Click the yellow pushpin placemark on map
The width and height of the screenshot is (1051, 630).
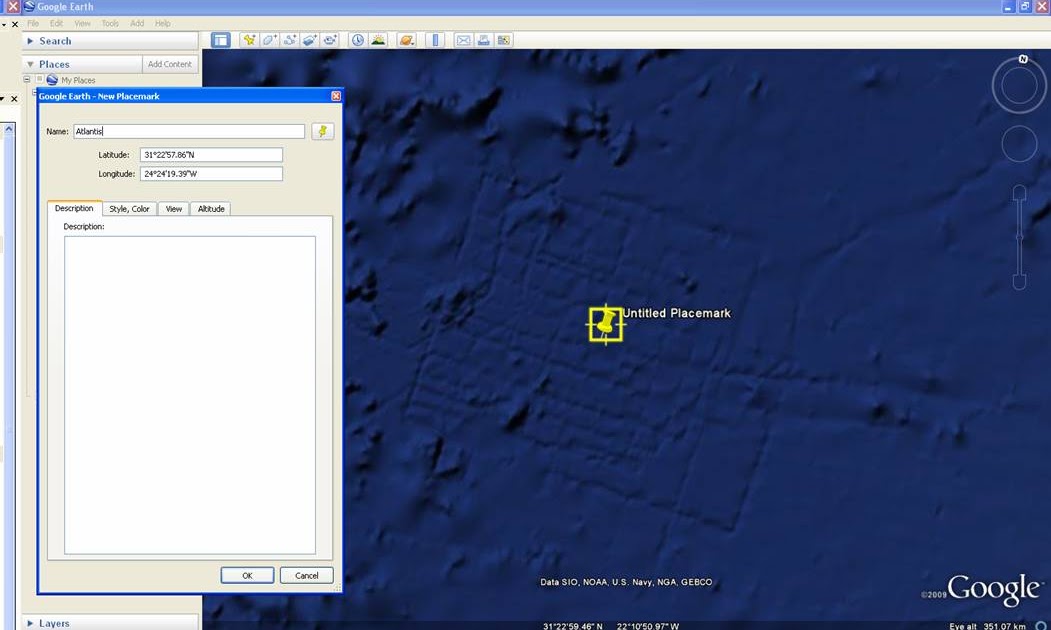[x=606, y=324]
